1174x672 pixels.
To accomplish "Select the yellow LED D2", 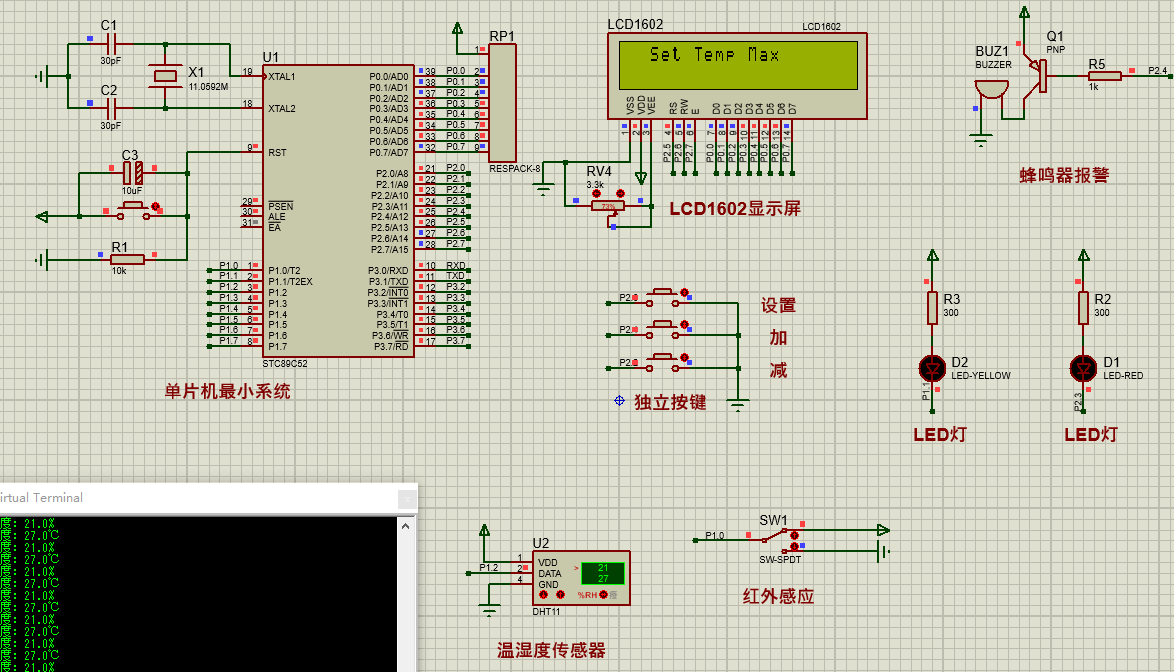I will click(x=933, y=368).
